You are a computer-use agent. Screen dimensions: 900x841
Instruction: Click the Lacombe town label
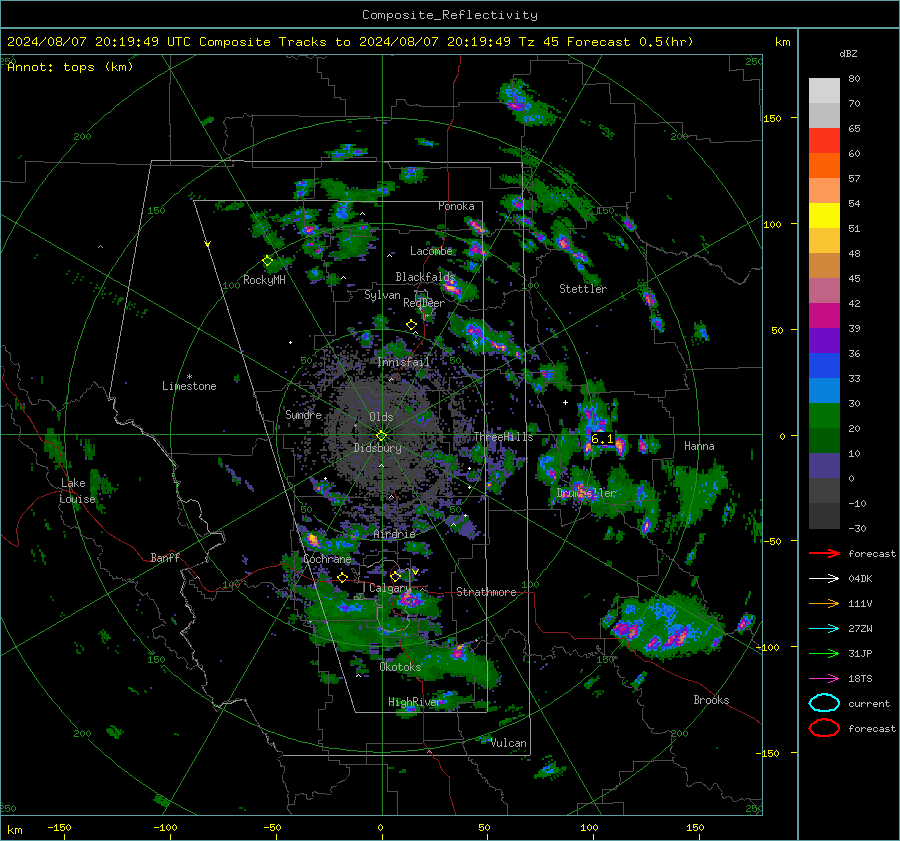click(x=431, y=251)
